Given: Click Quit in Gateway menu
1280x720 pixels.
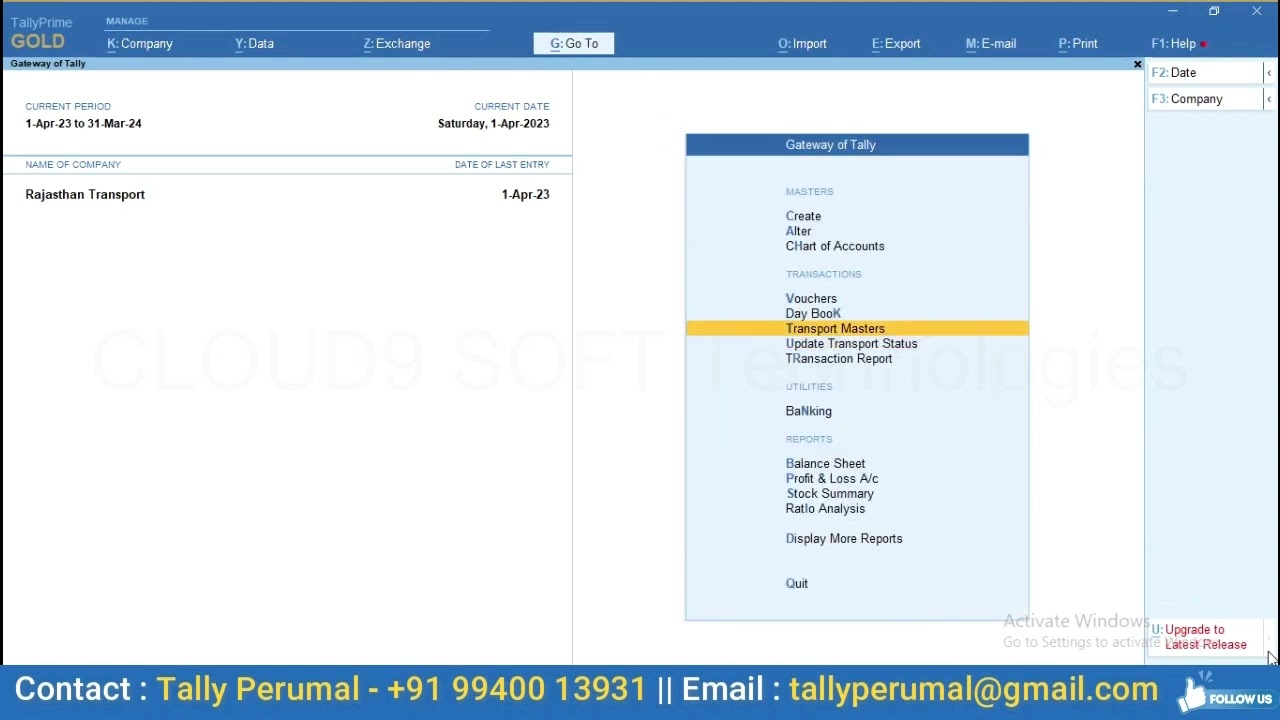Looking at the screenshot, I should coord(797,584).
